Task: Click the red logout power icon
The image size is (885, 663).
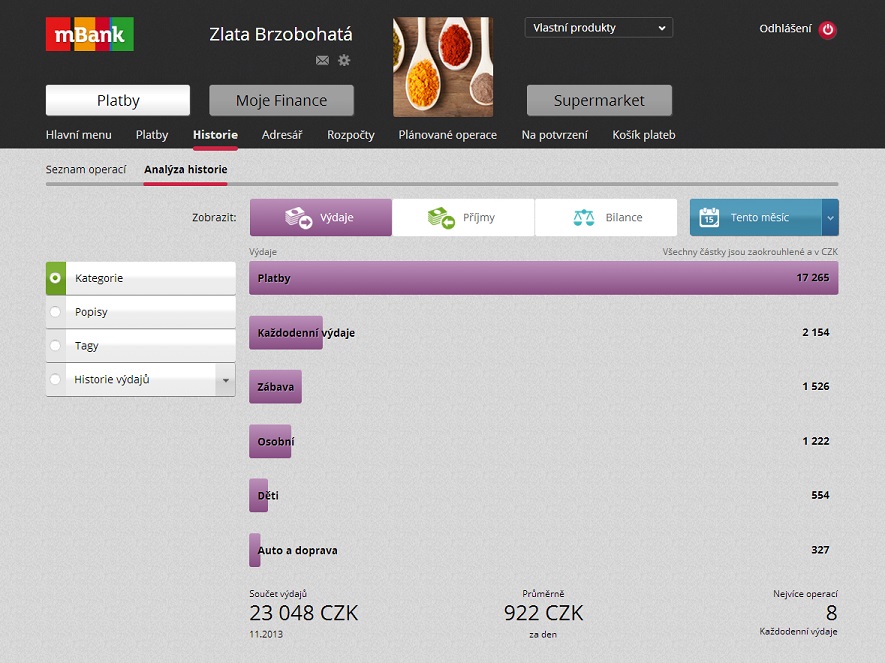Action: click(x=827, y=29)
